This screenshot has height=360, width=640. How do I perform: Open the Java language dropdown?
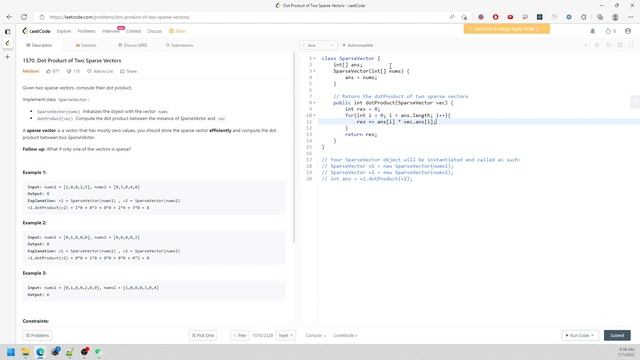point(318,45)
